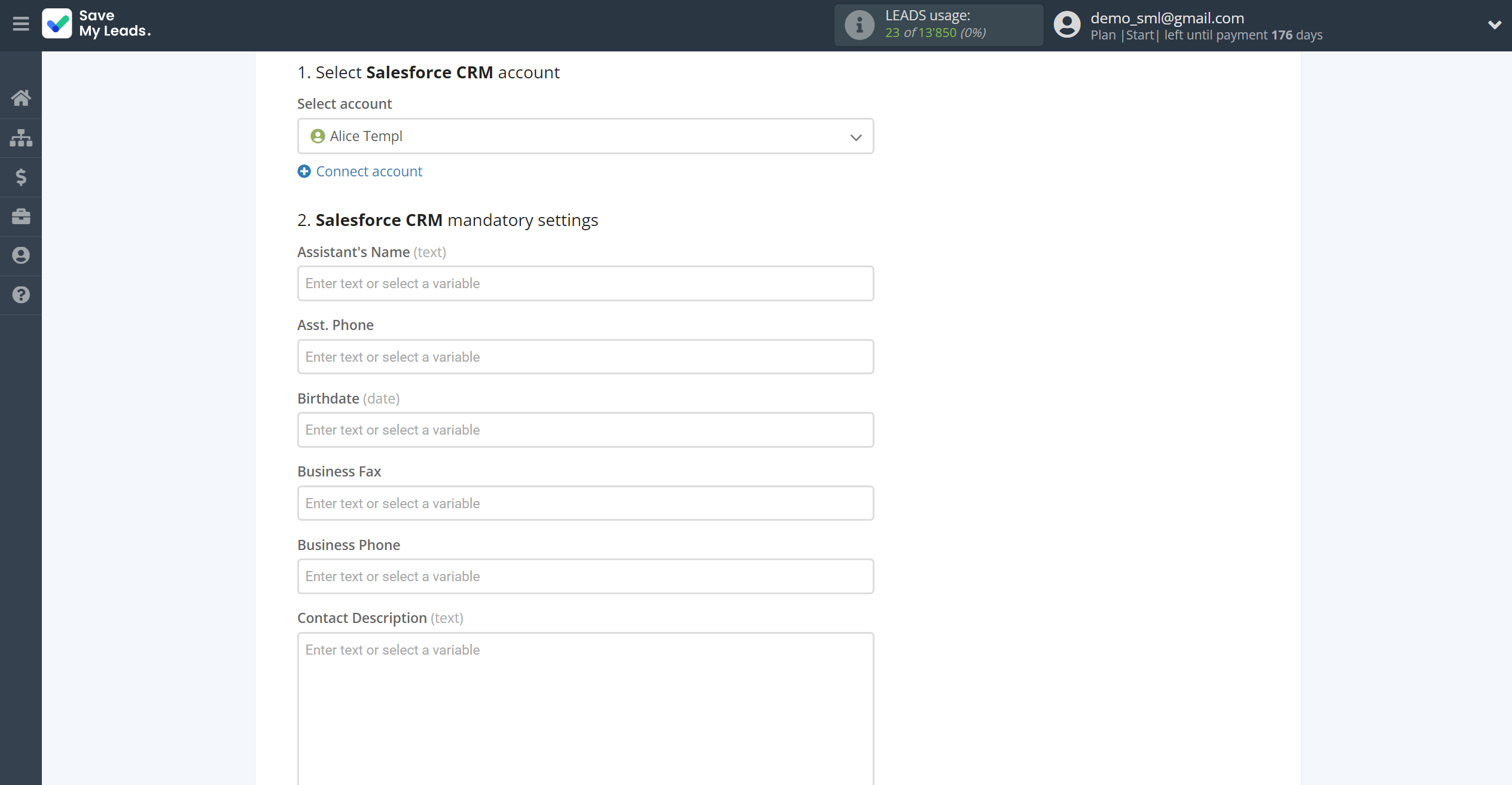Click the plan payment days text
The image size is (1512, 785).
(x=1206, y=35)
